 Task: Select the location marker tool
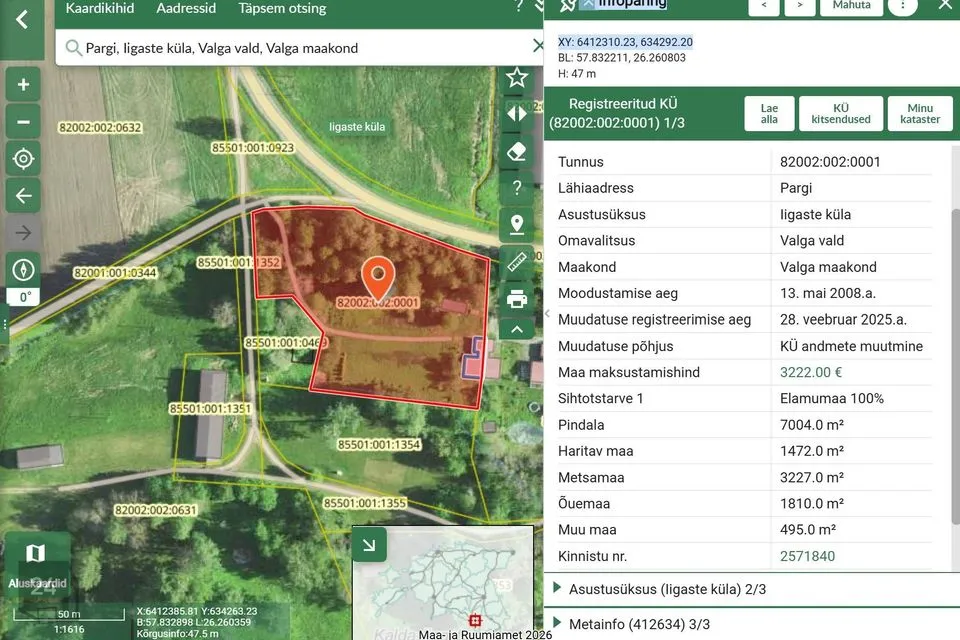pos(517,225)
